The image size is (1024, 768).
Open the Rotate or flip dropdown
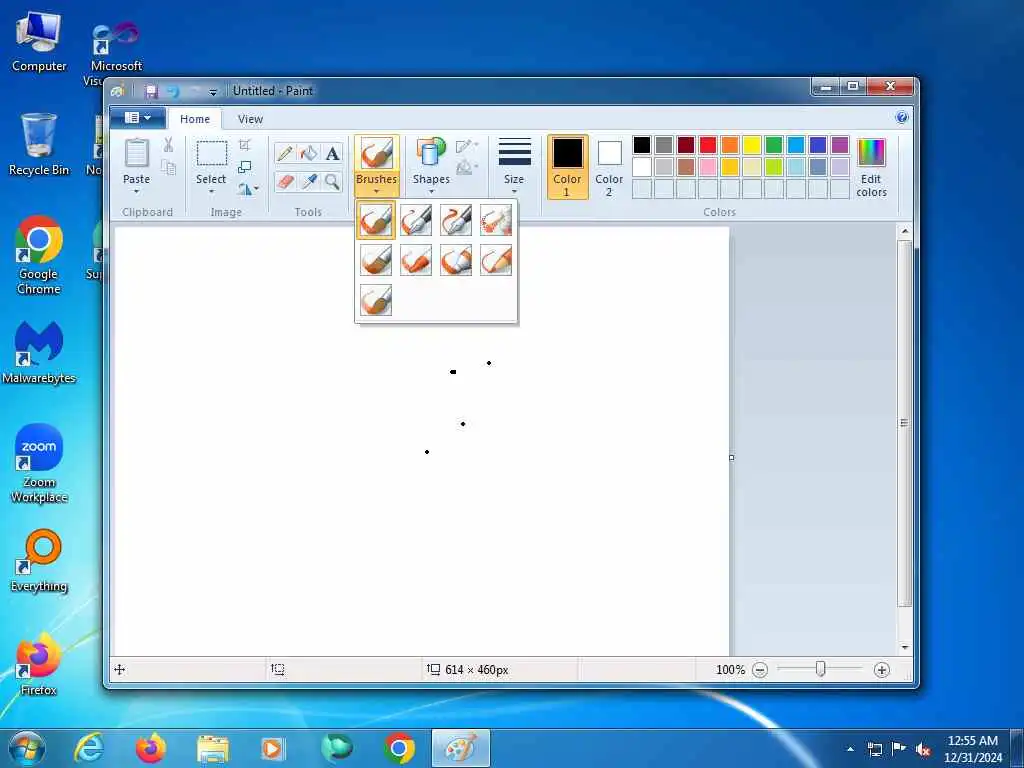coord(248,189)
